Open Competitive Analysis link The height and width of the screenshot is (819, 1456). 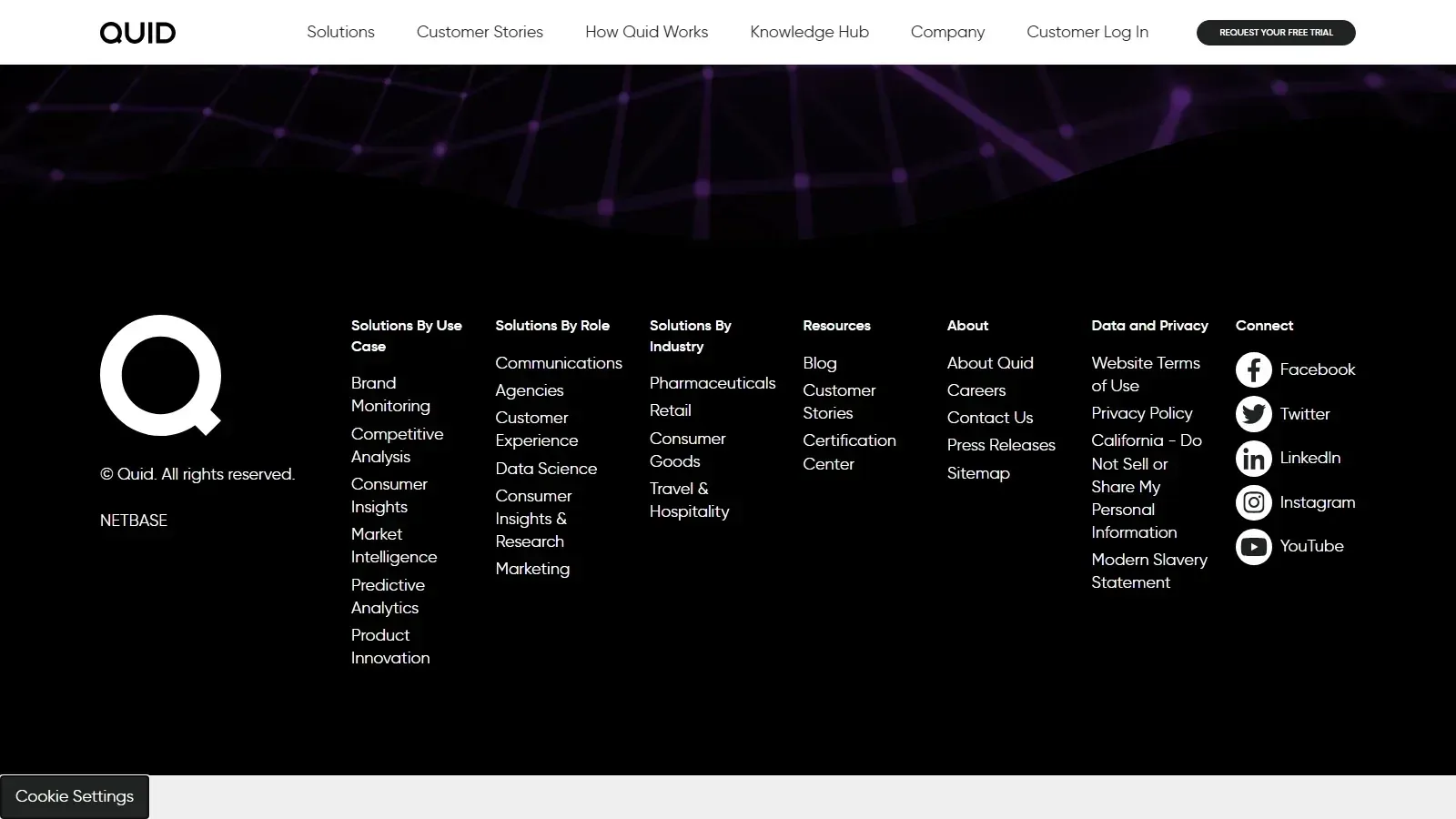click(397, 445)
